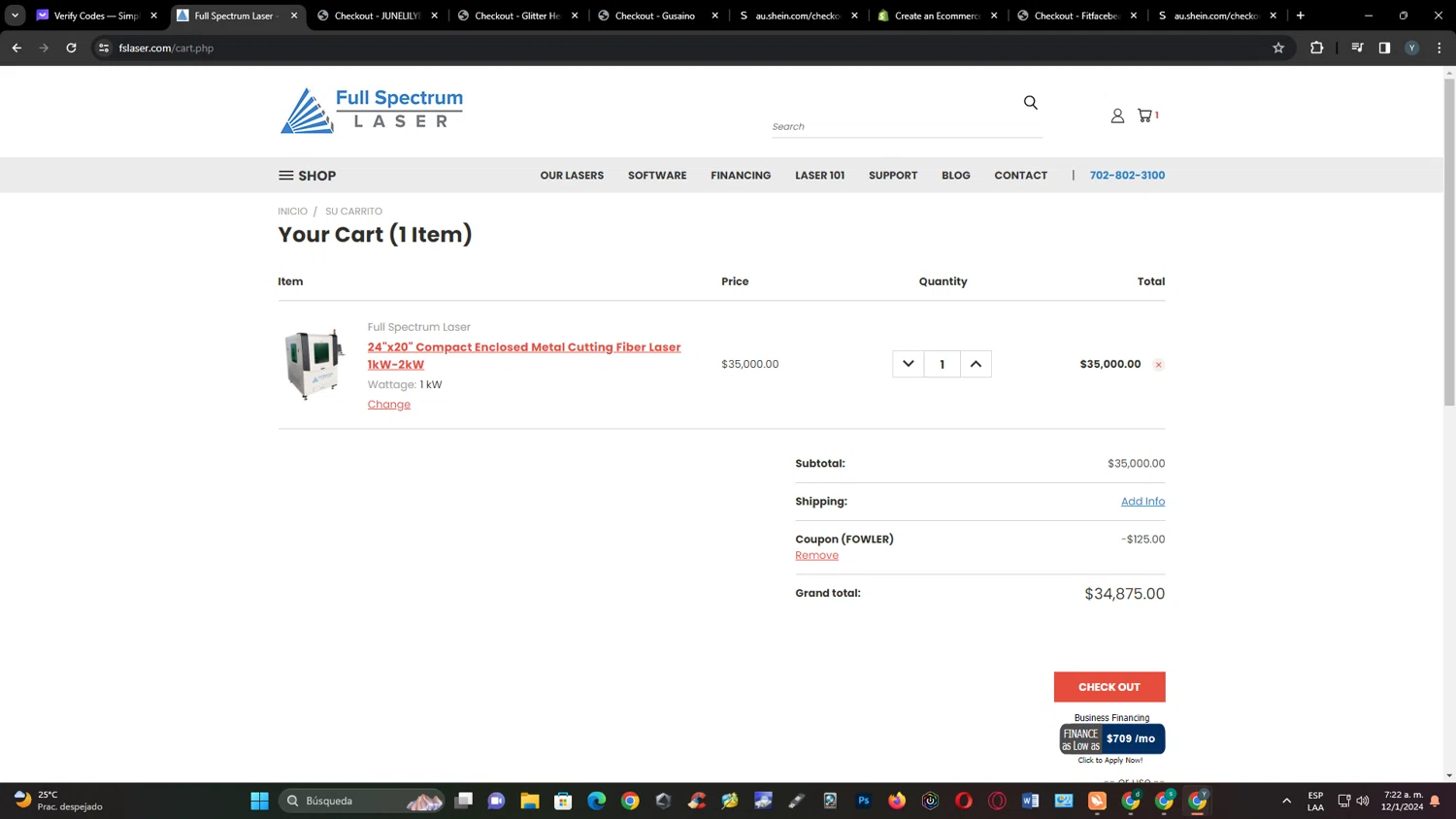Open a new browser tab
The height and width of the screenshot is (819, 1456).
tap(1300, 16)
